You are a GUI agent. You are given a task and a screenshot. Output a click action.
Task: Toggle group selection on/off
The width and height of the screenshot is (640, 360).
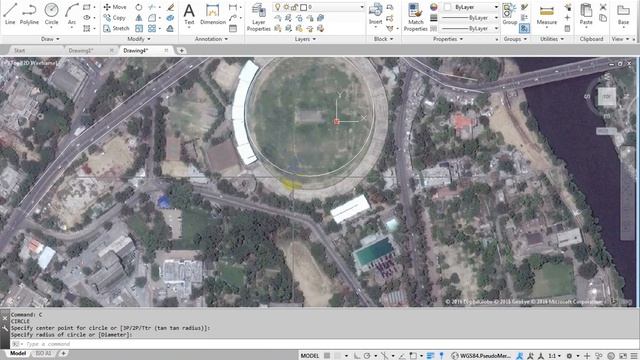coord(524,28)
